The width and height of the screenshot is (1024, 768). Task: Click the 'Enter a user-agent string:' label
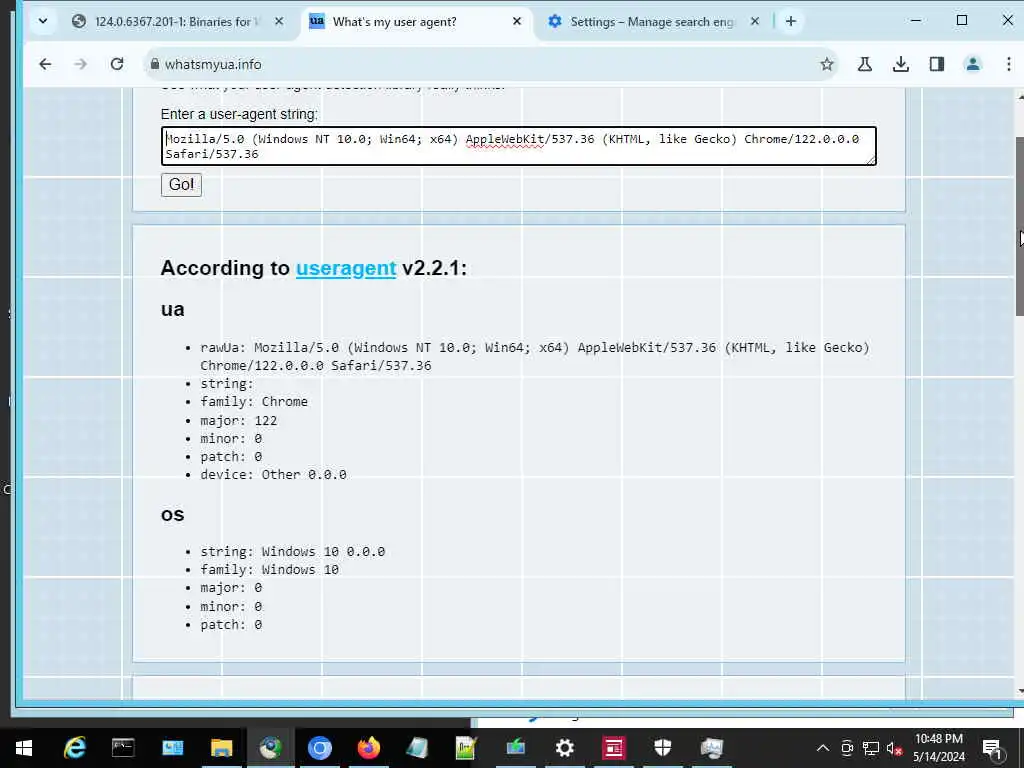(x=239, y=114)
